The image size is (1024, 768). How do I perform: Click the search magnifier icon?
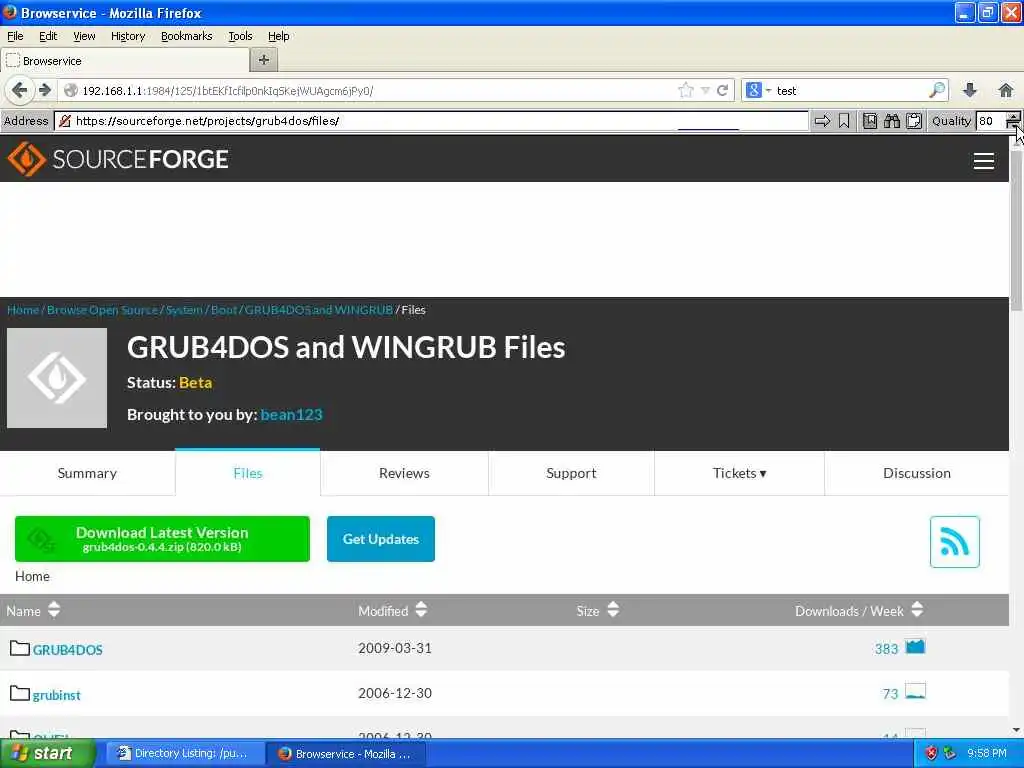(937, 90)
